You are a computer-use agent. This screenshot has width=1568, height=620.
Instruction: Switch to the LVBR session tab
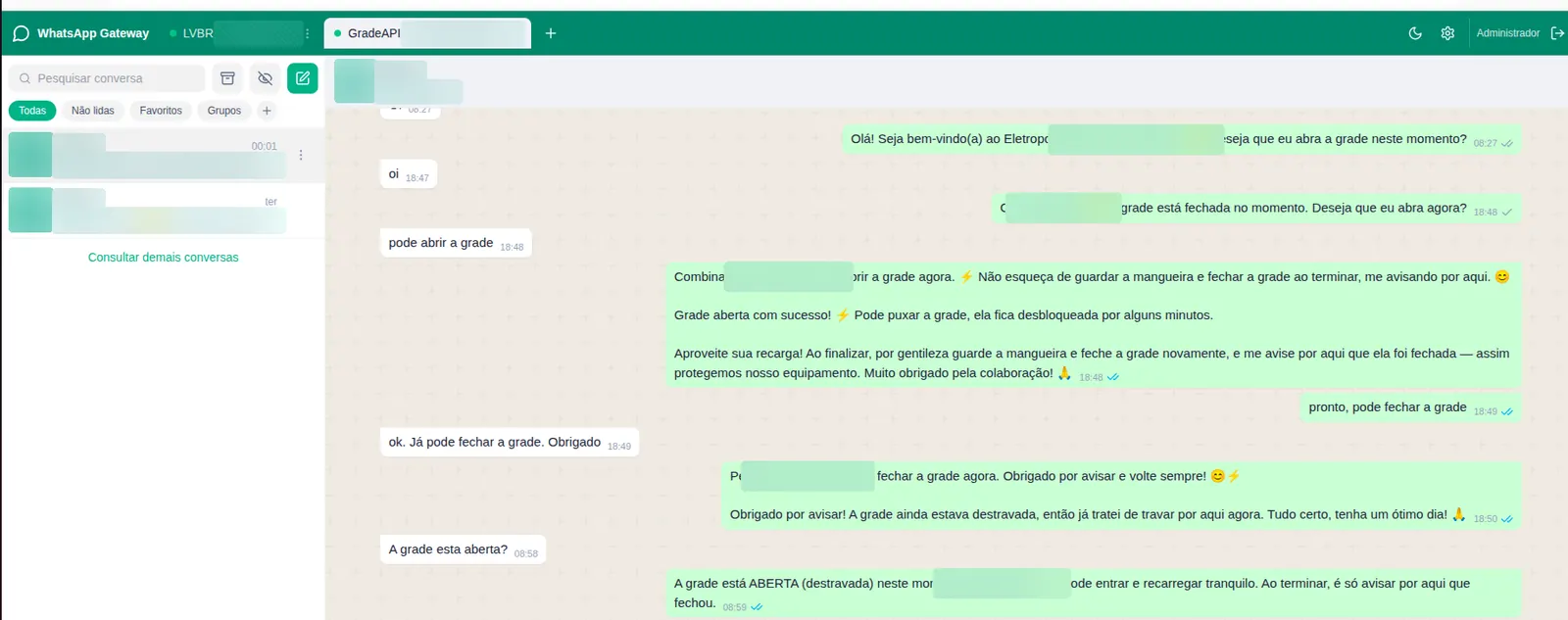pos(235,33)
